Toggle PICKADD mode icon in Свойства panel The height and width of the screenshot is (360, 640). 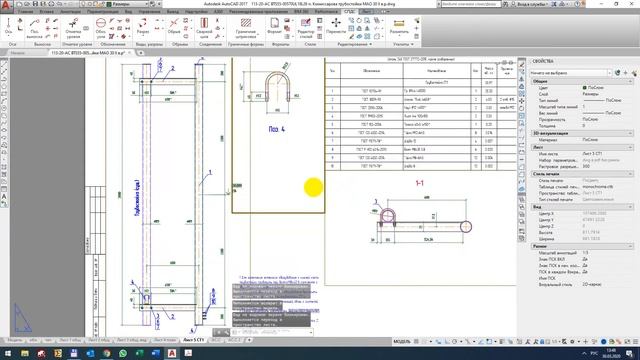click(x=618, y=73)
